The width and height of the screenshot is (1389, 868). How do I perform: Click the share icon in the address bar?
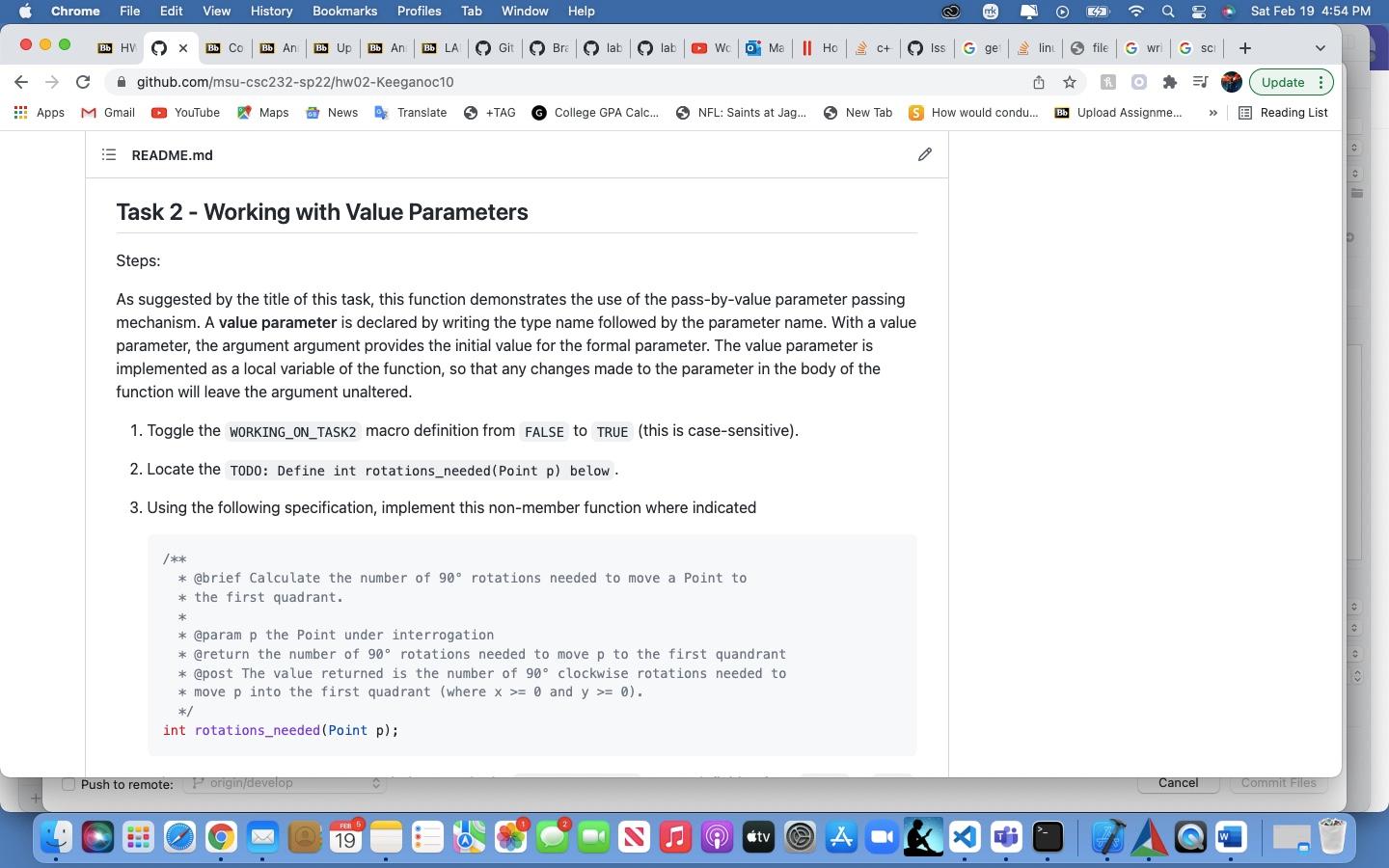pyautogui.click(x=1038, y=83)
